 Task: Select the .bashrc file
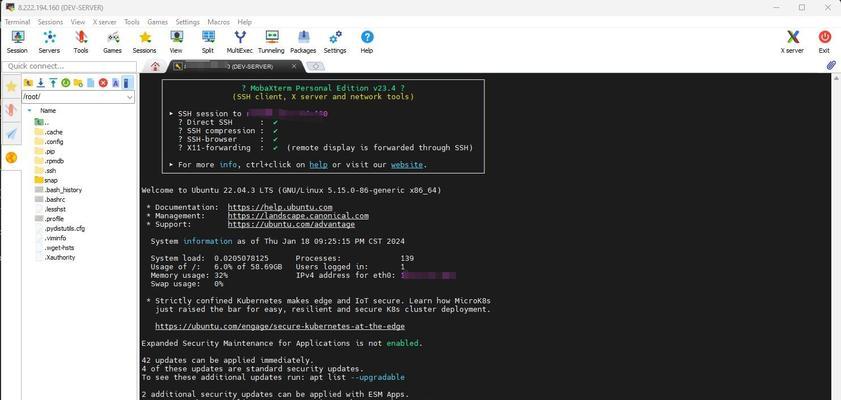click(50, 199)
